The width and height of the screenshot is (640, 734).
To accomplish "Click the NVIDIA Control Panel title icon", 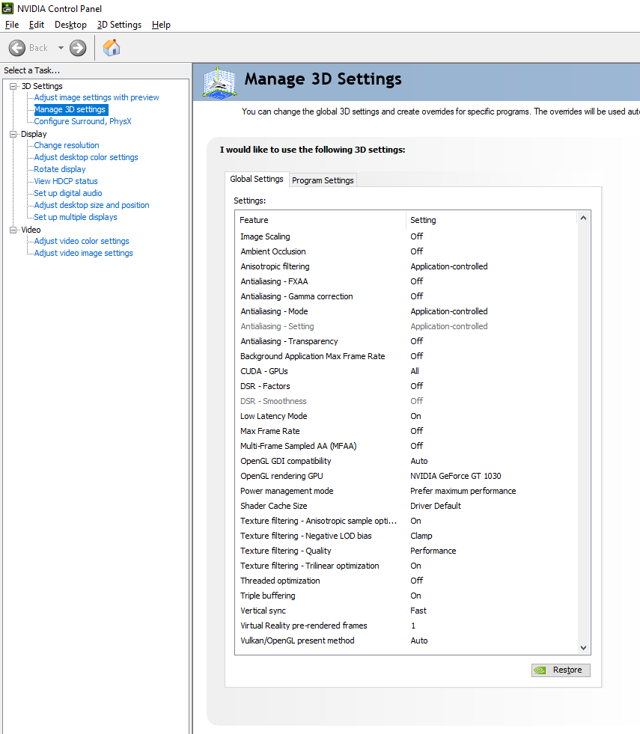I will click(7, 8).
